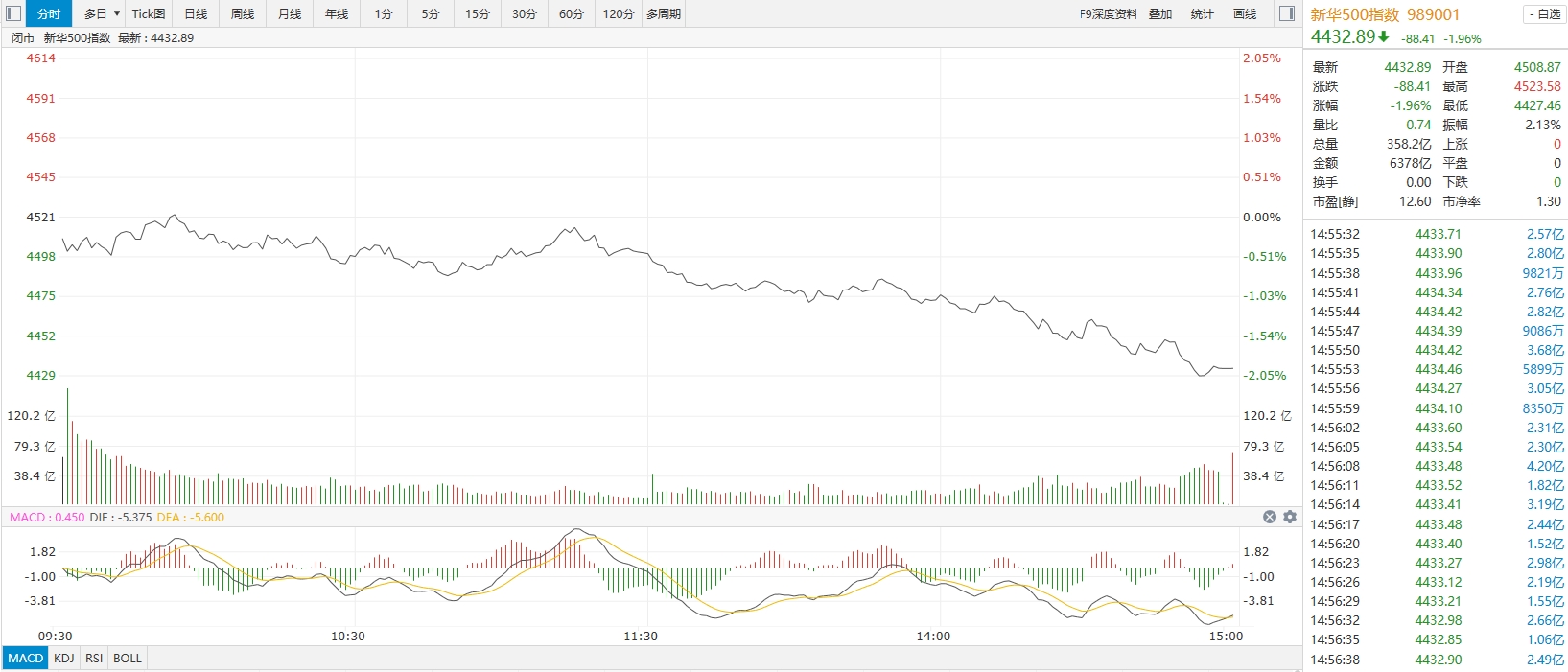1568x672 pixels.
Task: Open the 统计 statistics tool
Action: [1202, 13]
